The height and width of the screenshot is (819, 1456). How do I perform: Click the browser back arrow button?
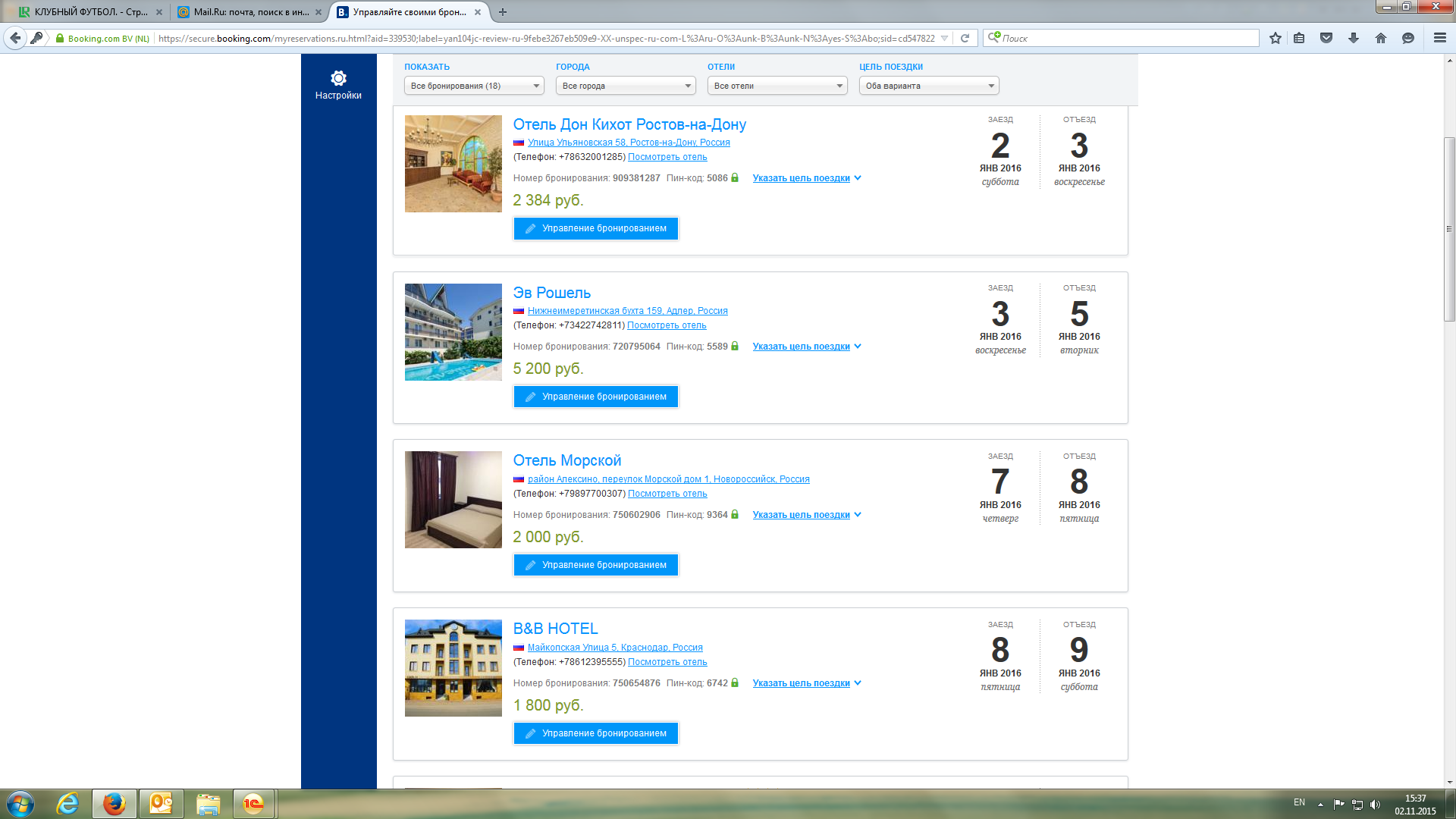tap(15, 38)
